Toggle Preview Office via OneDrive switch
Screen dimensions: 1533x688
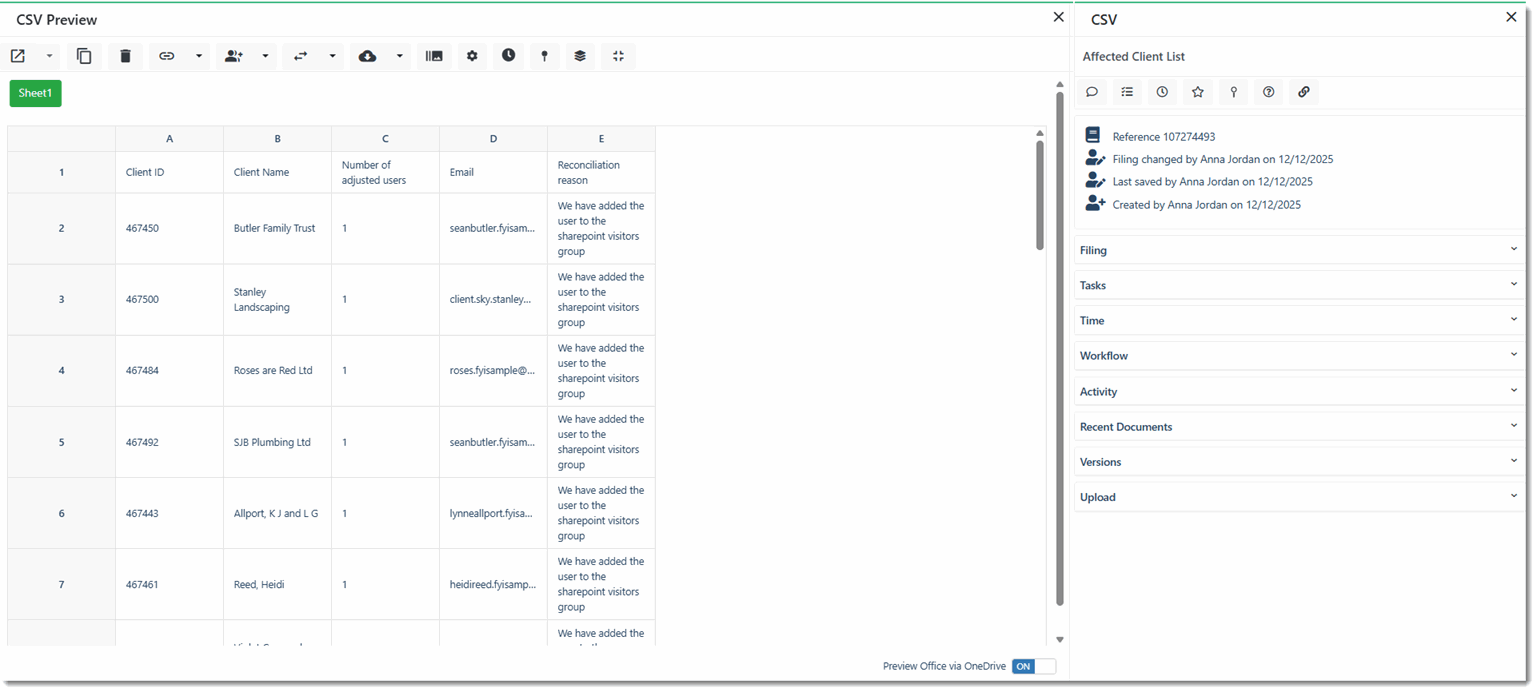pyautogui.click(x=1034, y=666)
